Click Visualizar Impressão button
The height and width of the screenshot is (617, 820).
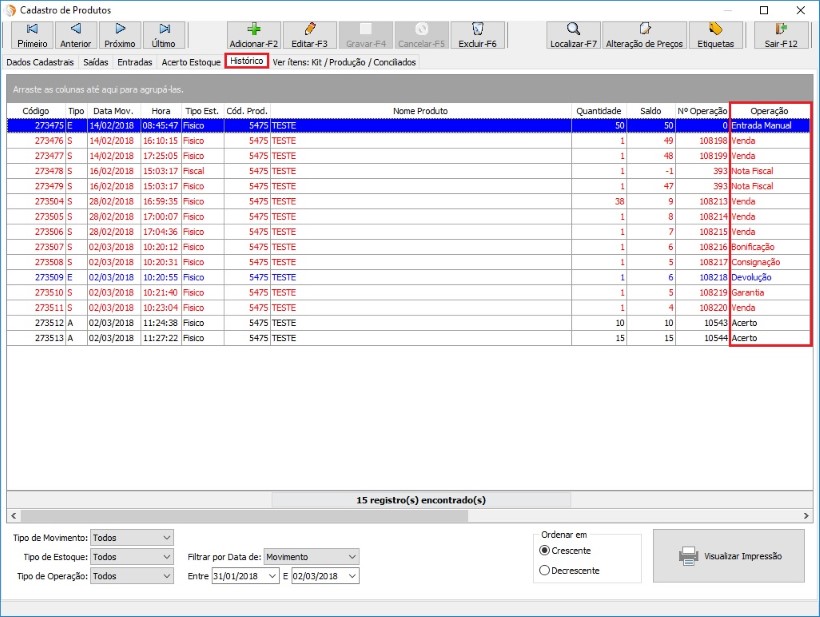point(729,556)
